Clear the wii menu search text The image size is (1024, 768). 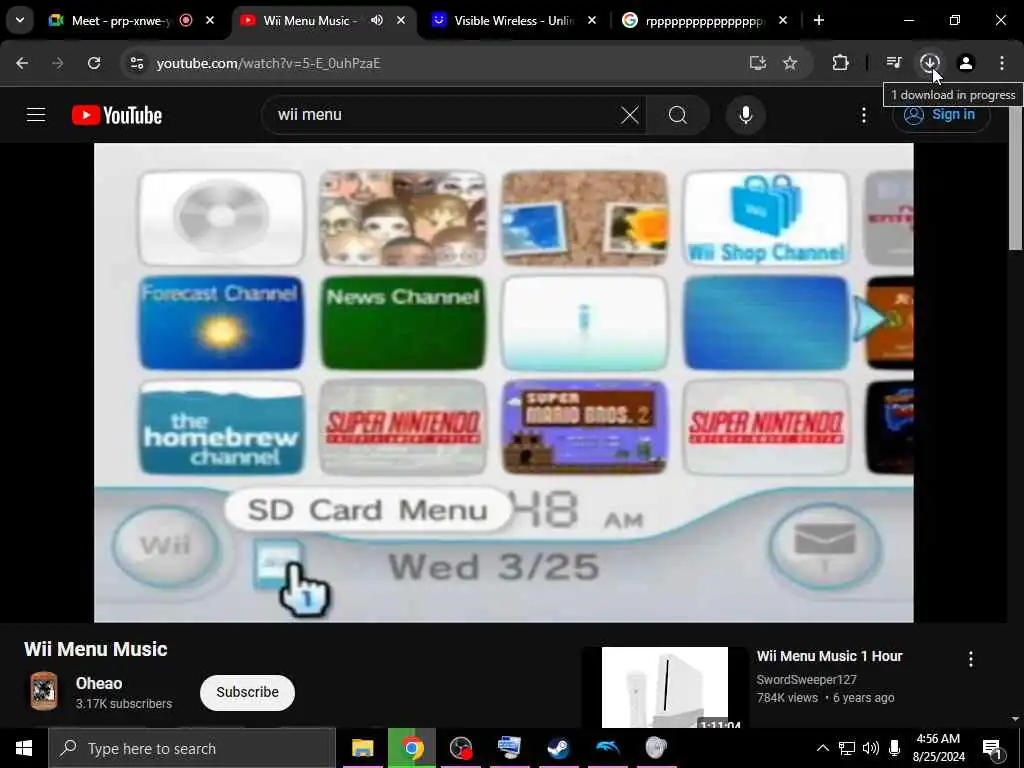pos(630,115)
